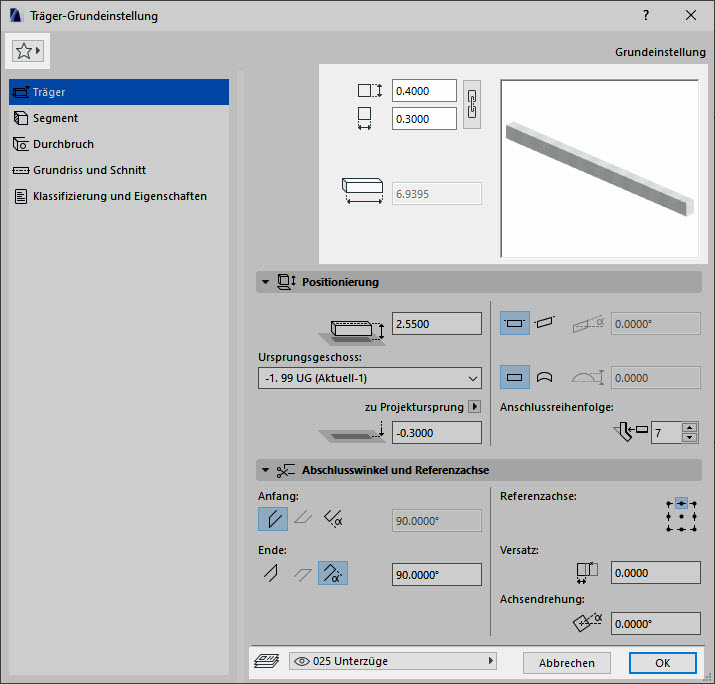Click the connection order hand icon
The height and width of the screenshot is (684, 715).
click(x=631, y=431)
